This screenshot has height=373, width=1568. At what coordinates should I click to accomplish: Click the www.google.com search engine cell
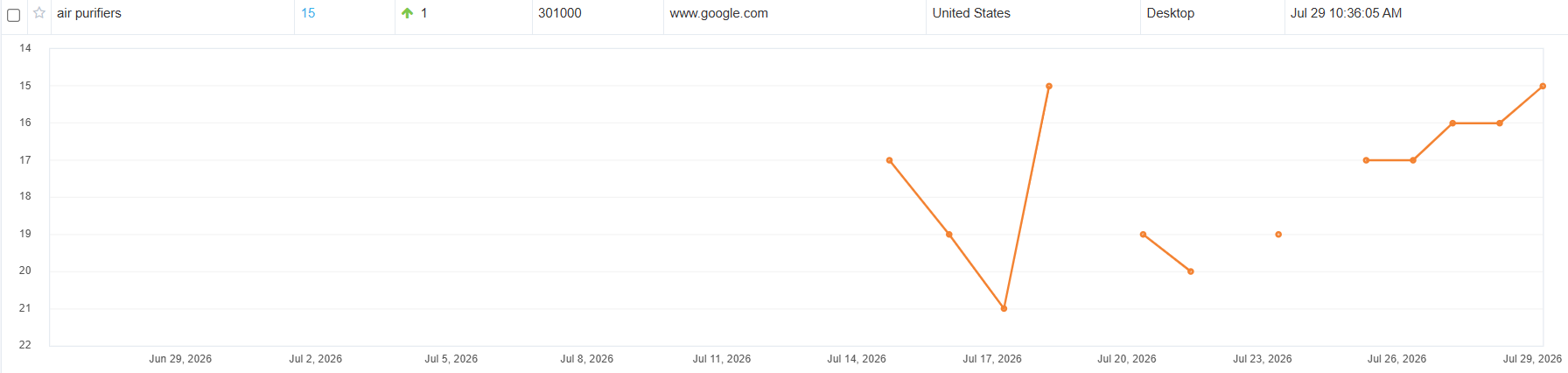pos(719,13)
